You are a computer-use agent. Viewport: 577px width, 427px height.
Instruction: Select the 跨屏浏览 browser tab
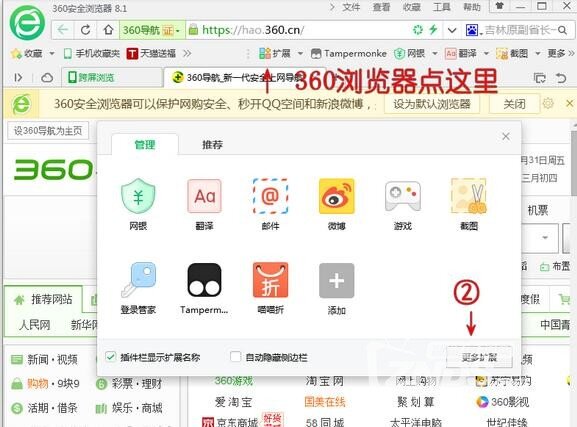[111, 77]
